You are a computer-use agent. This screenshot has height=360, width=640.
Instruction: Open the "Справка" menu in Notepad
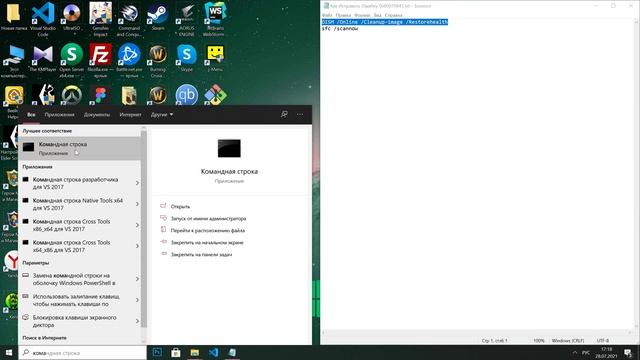point(393,15)
